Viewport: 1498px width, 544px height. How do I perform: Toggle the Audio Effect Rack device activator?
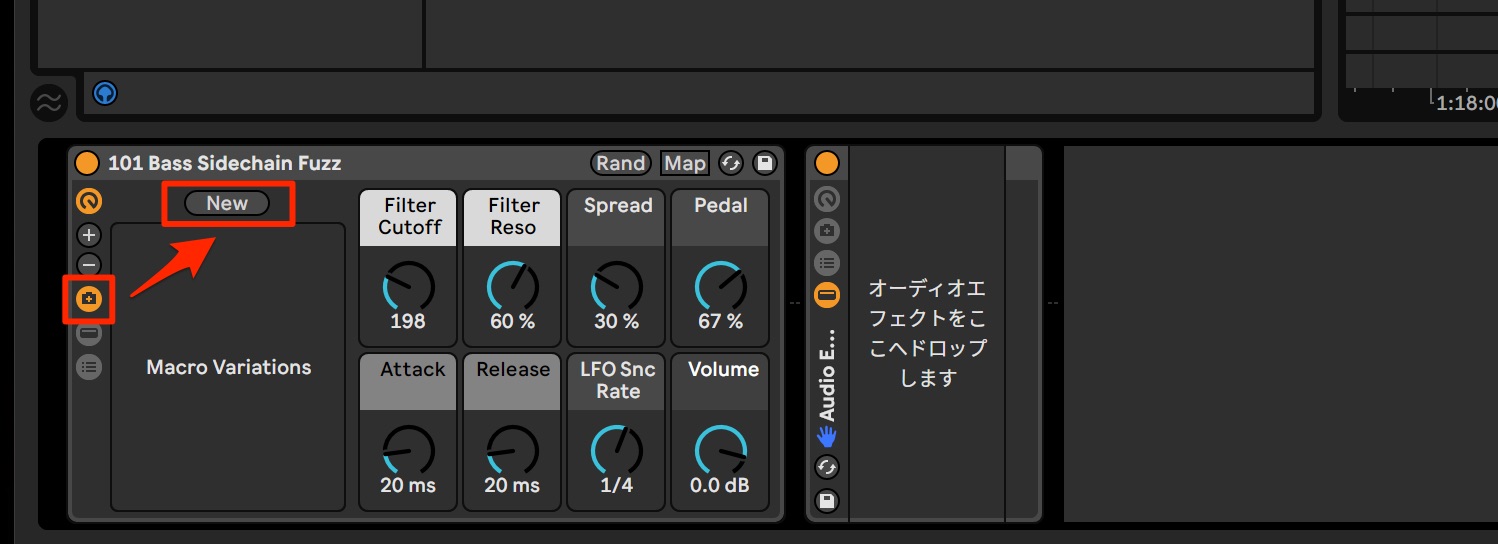pos(827,163)
